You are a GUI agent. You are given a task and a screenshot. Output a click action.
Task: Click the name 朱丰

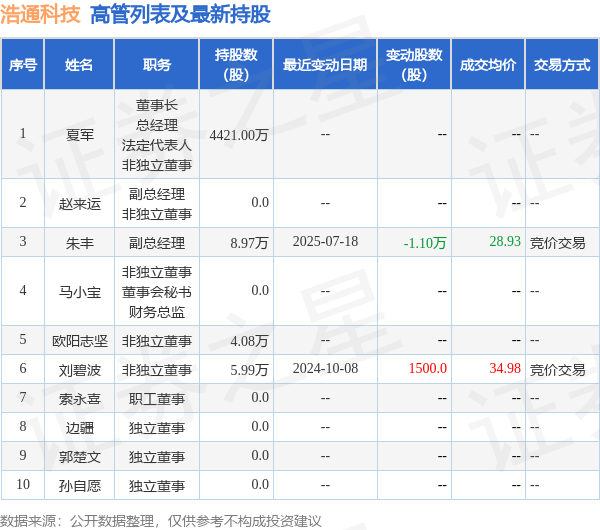click(x=80, y=243)
